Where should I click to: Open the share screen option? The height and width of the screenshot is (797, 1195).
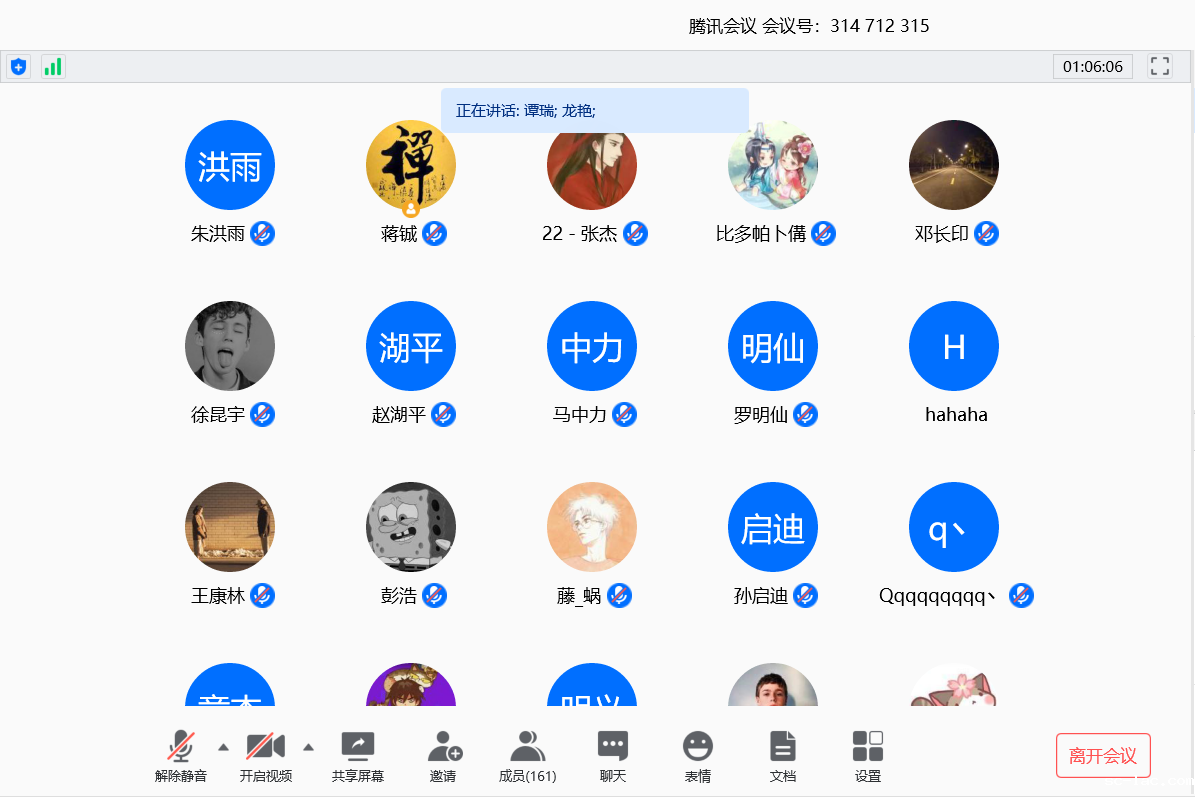357,756
